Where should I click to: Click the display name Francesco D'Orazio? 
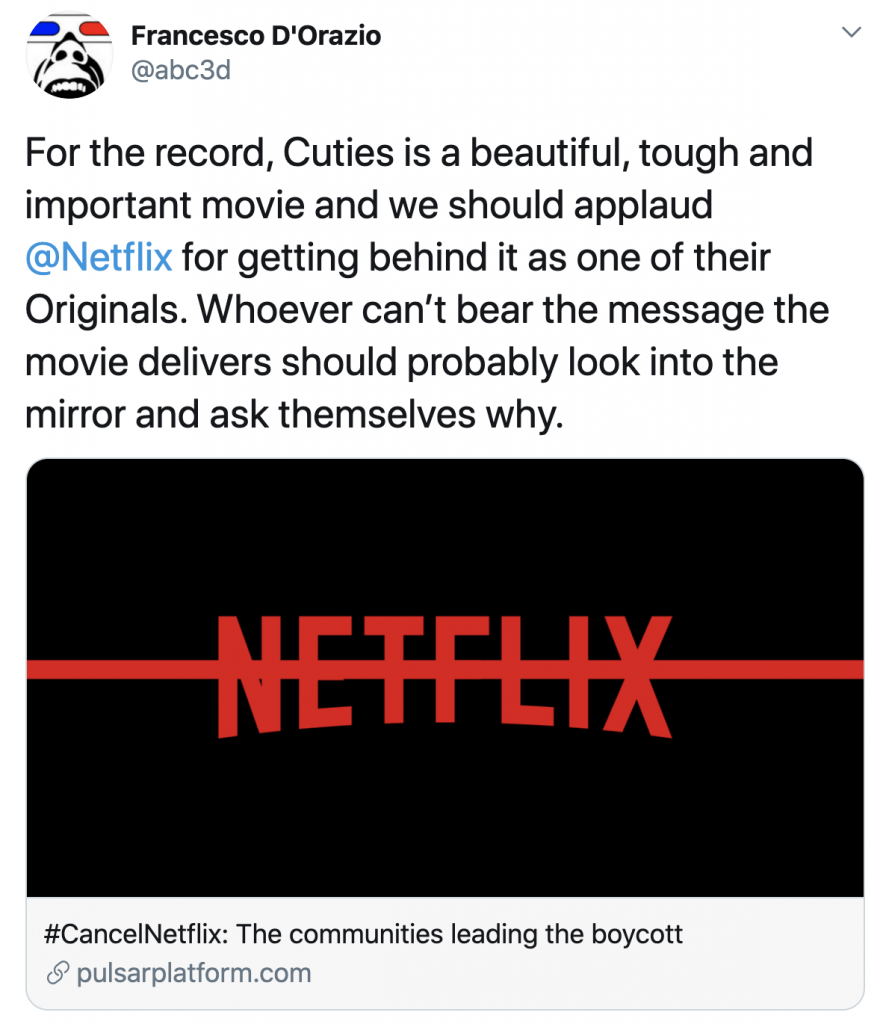point(255,36)
